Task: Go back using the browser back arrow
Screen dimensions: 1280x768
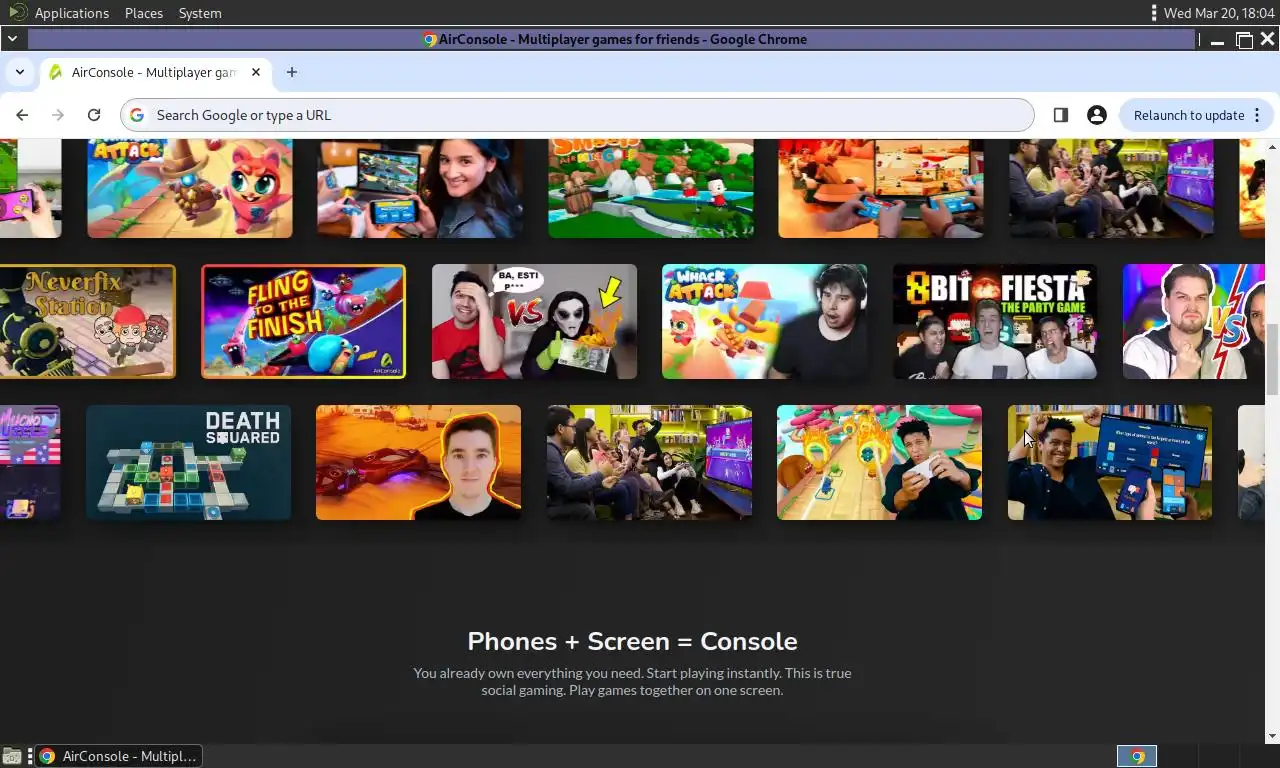Action: coord(22,115)
